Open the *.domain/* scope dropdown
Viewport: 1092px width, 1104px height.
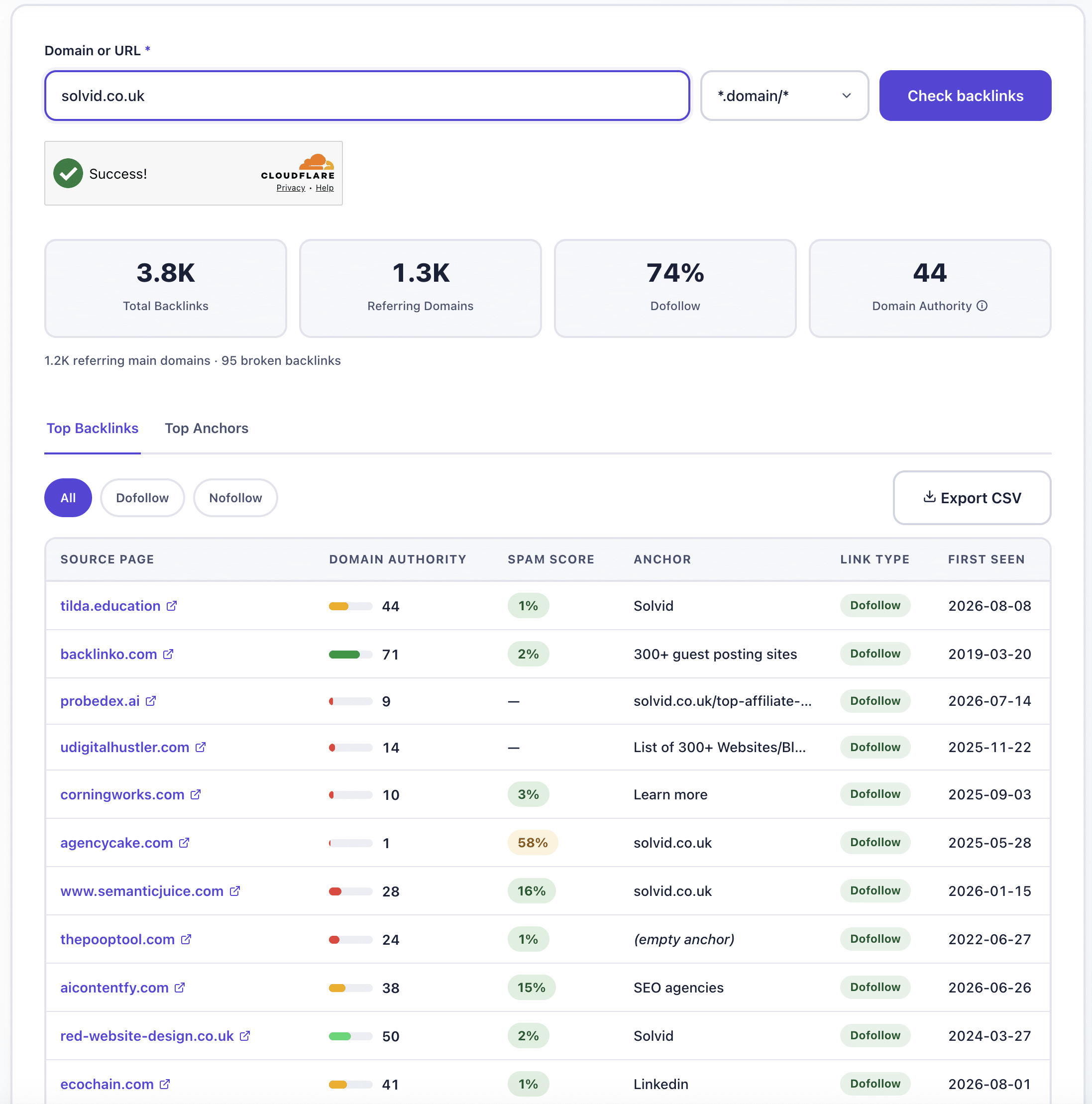[x=784, y=96]
